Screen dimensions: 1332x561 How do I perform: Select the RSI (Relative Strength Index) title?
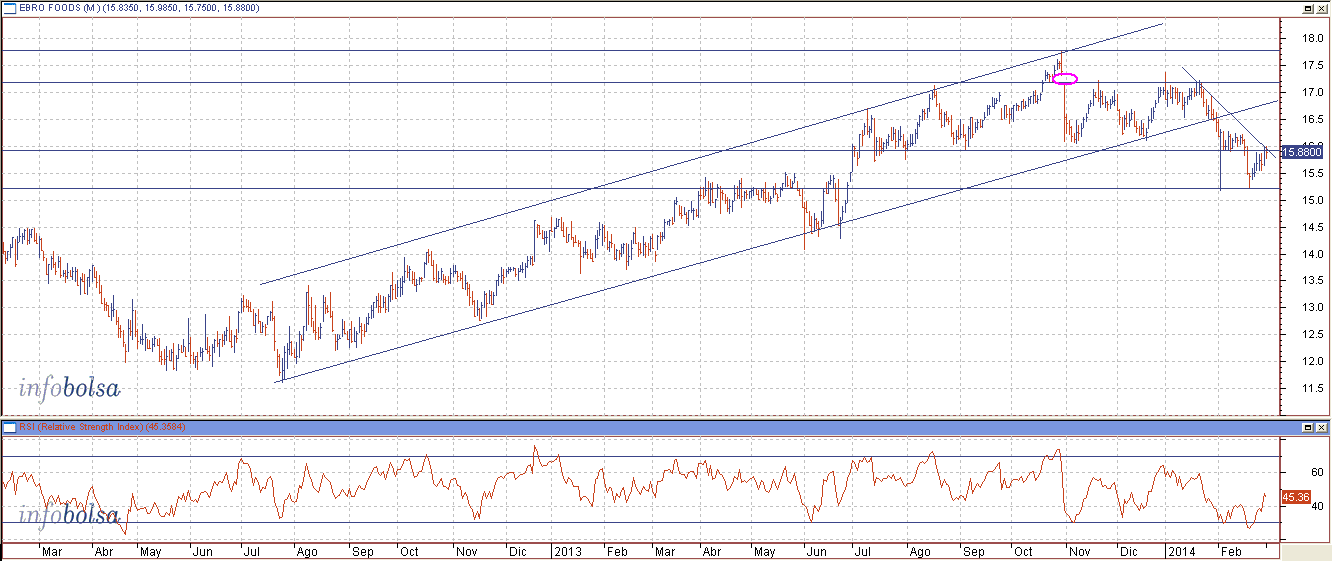(x=80, y=427)
